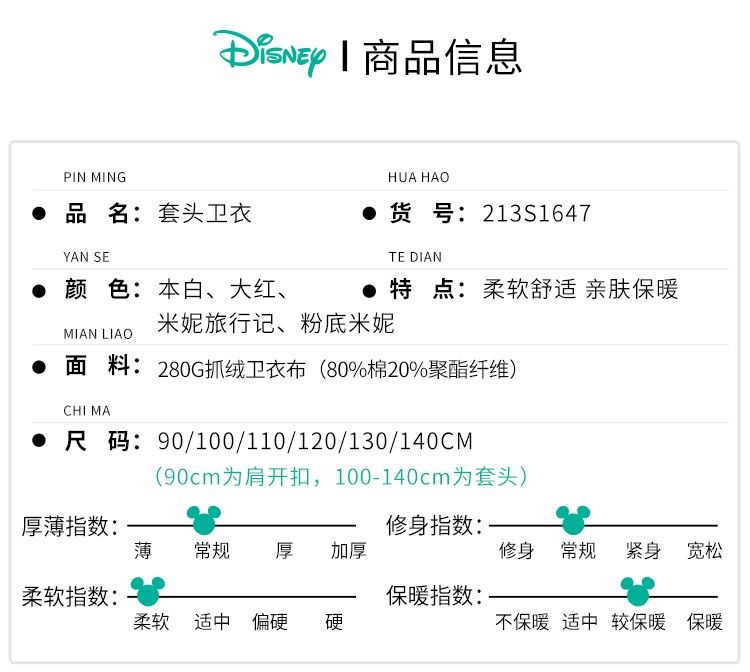Viewport: 750px width, 672px height.
Task: Click the MIAN LIAO label
Action: 98,334
